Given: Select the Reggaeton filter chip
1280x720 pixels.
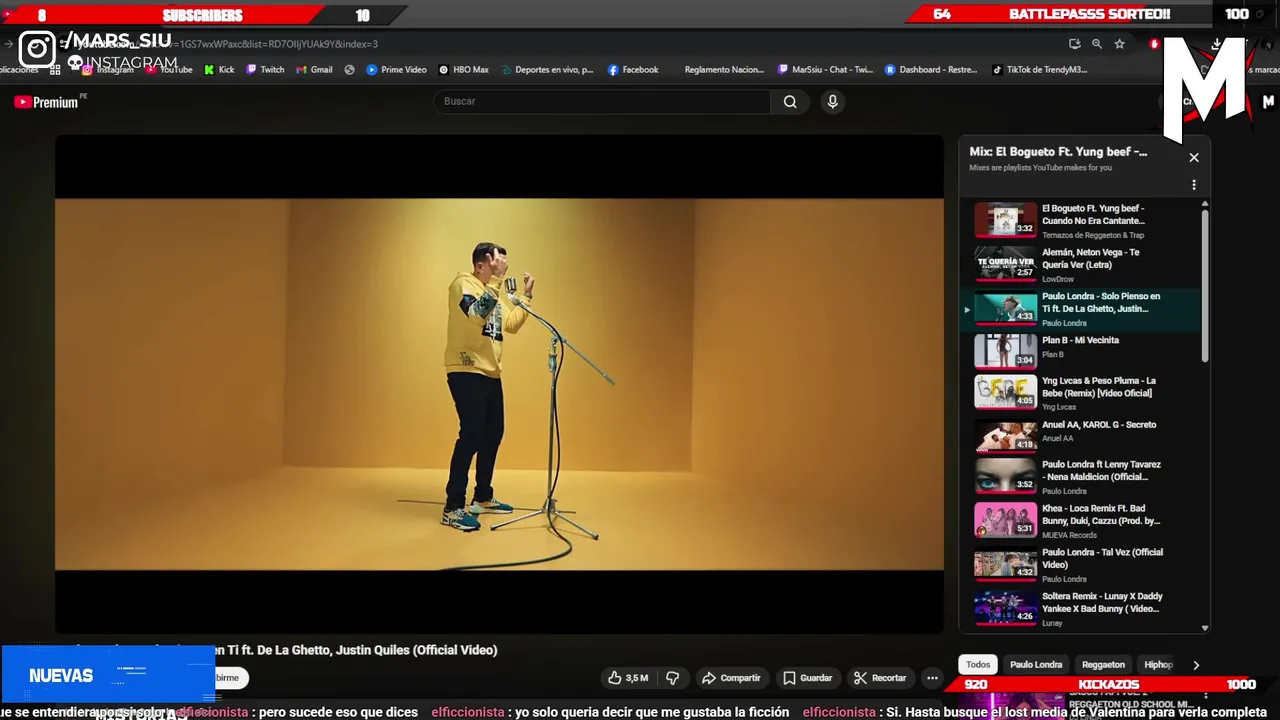Looking at the screenshot, I should point(1103,665).
